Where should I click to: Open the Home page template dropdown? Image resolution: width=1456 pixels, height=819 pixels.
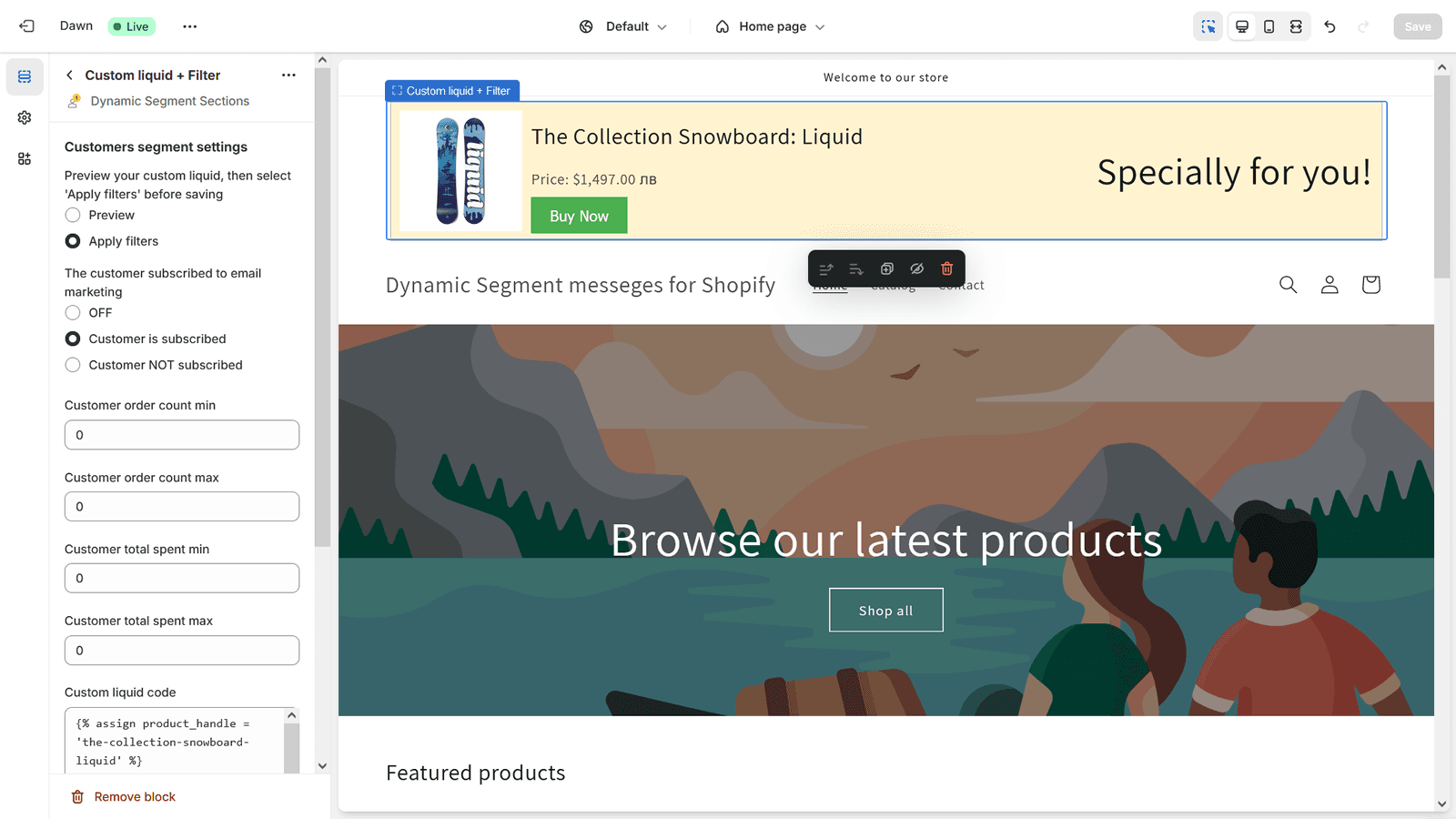pos(770,26)
